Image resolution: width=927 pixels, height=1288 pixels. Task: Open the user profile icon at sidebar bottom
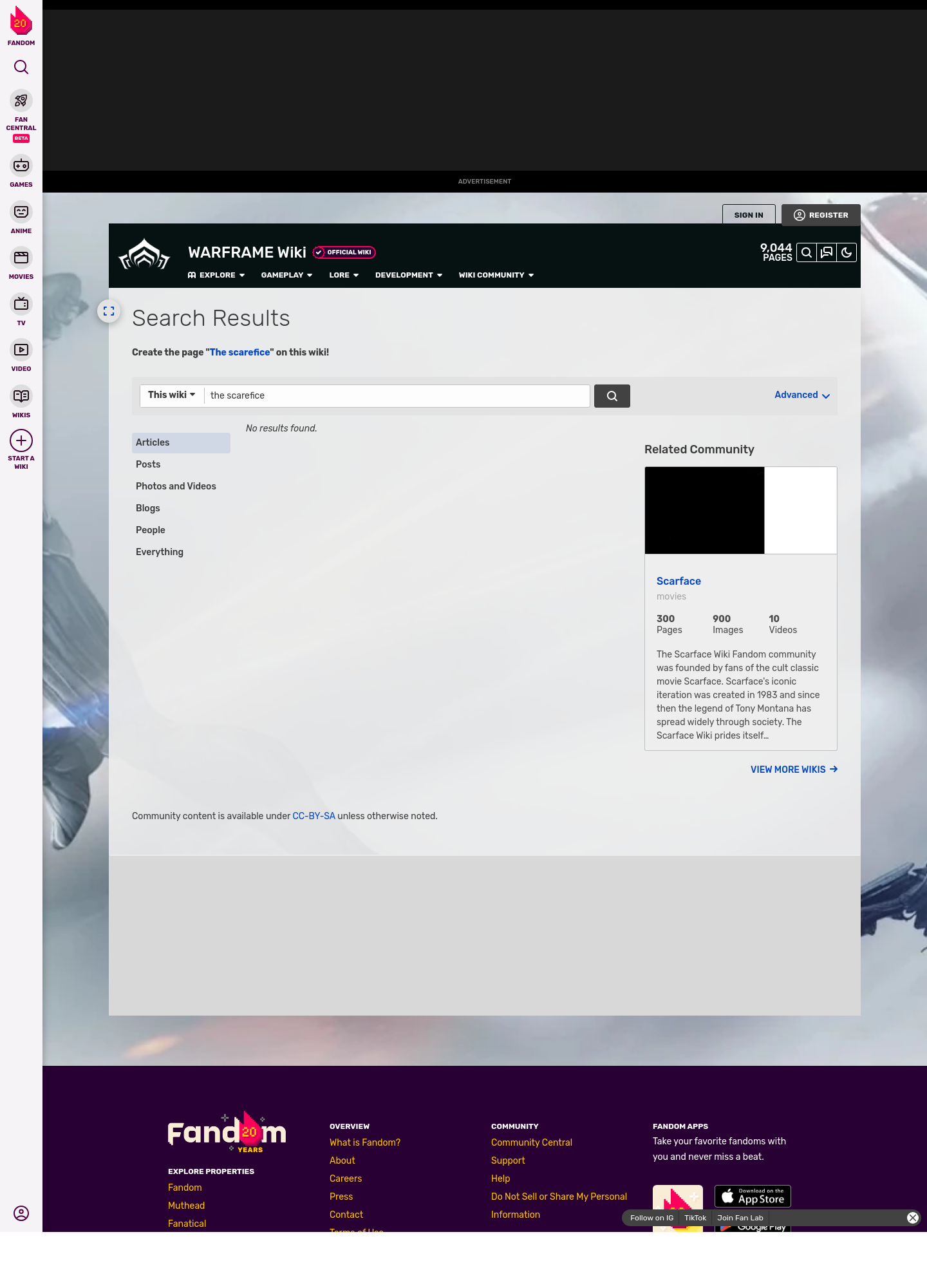coord(21,1213)
